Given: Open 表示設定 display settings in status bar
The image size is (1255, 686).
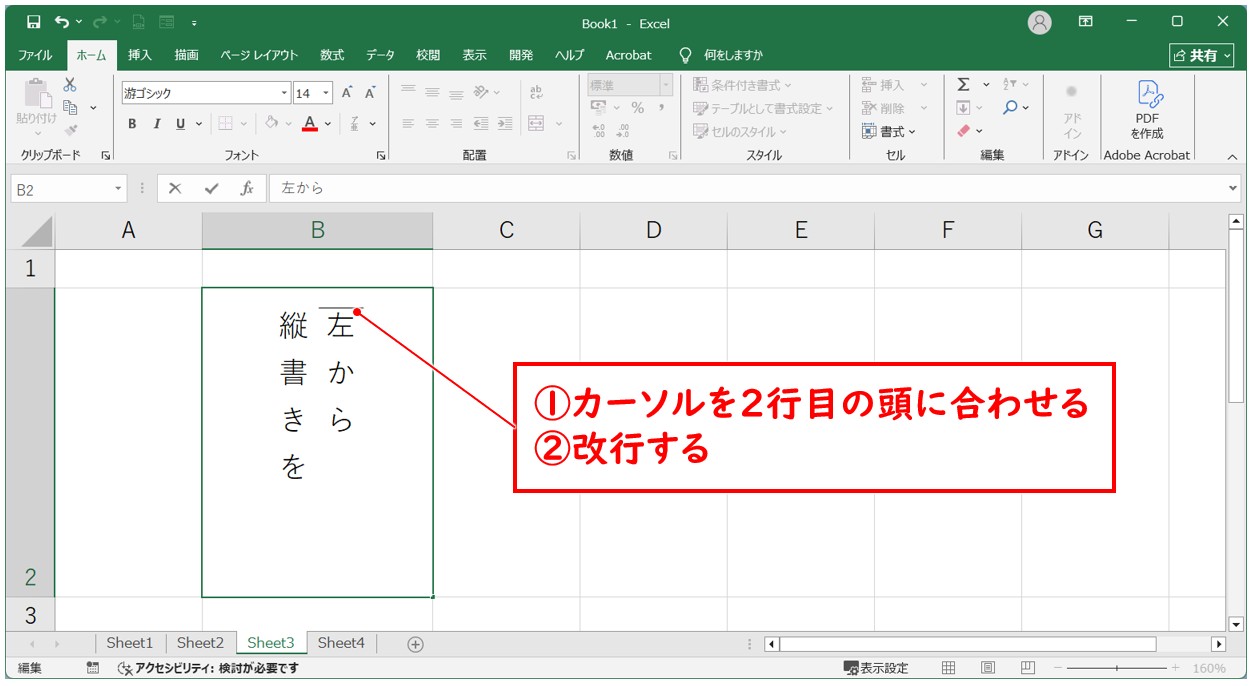Looking at the screenshot, I should pos(876,668).
